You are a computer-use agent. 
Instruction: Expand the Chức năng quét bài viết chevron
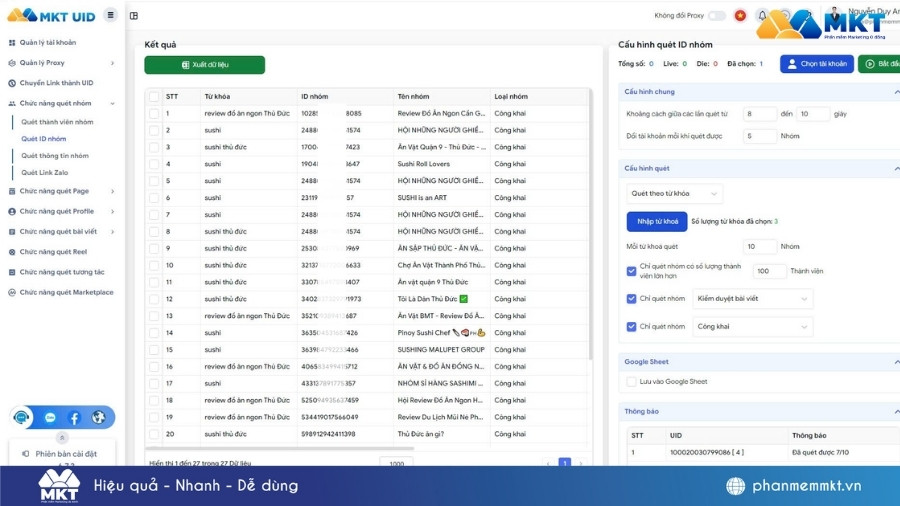(x=112, y=232)
